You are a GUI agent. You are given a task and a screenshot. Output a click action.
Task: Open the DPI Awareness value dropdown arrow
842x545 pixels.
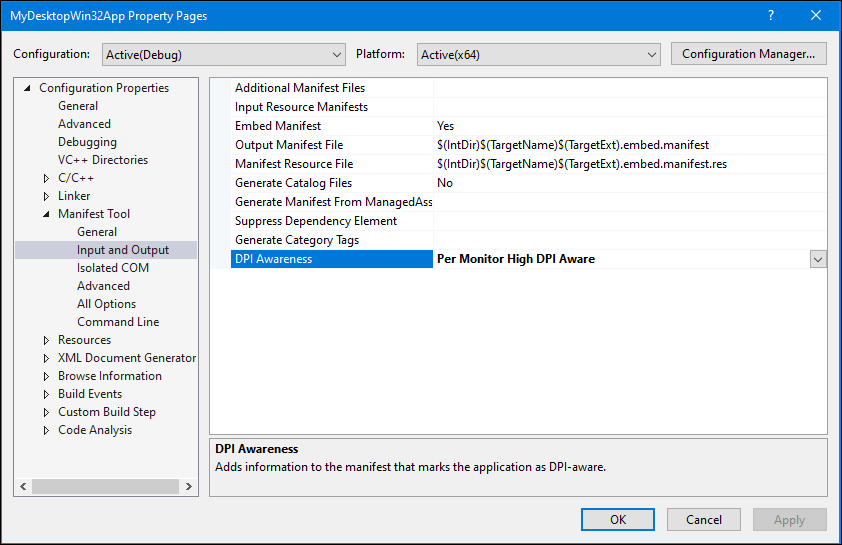(818, 259)
